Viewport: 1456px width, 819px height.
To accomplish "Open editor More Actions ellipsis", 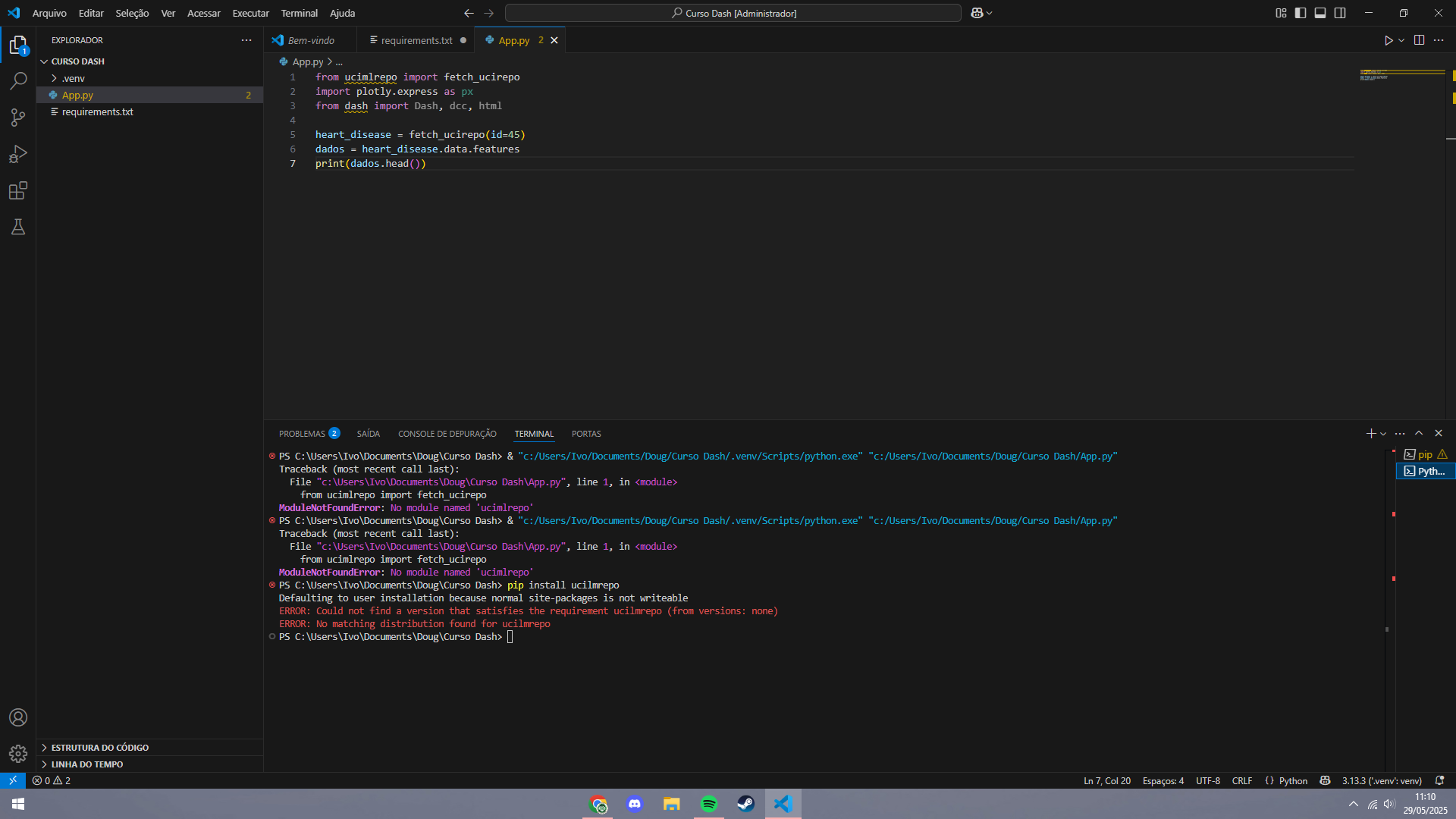I will click(x=1439, y=40).
